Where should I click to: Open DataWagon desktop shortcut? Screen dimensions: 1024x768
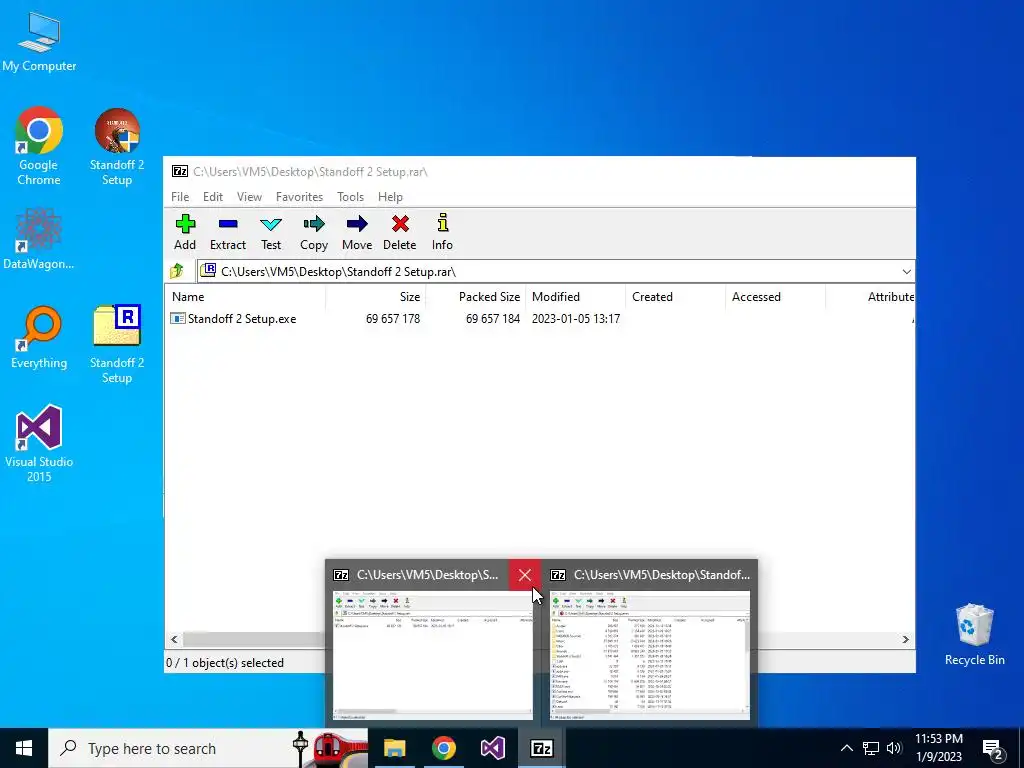click(39, 238)
